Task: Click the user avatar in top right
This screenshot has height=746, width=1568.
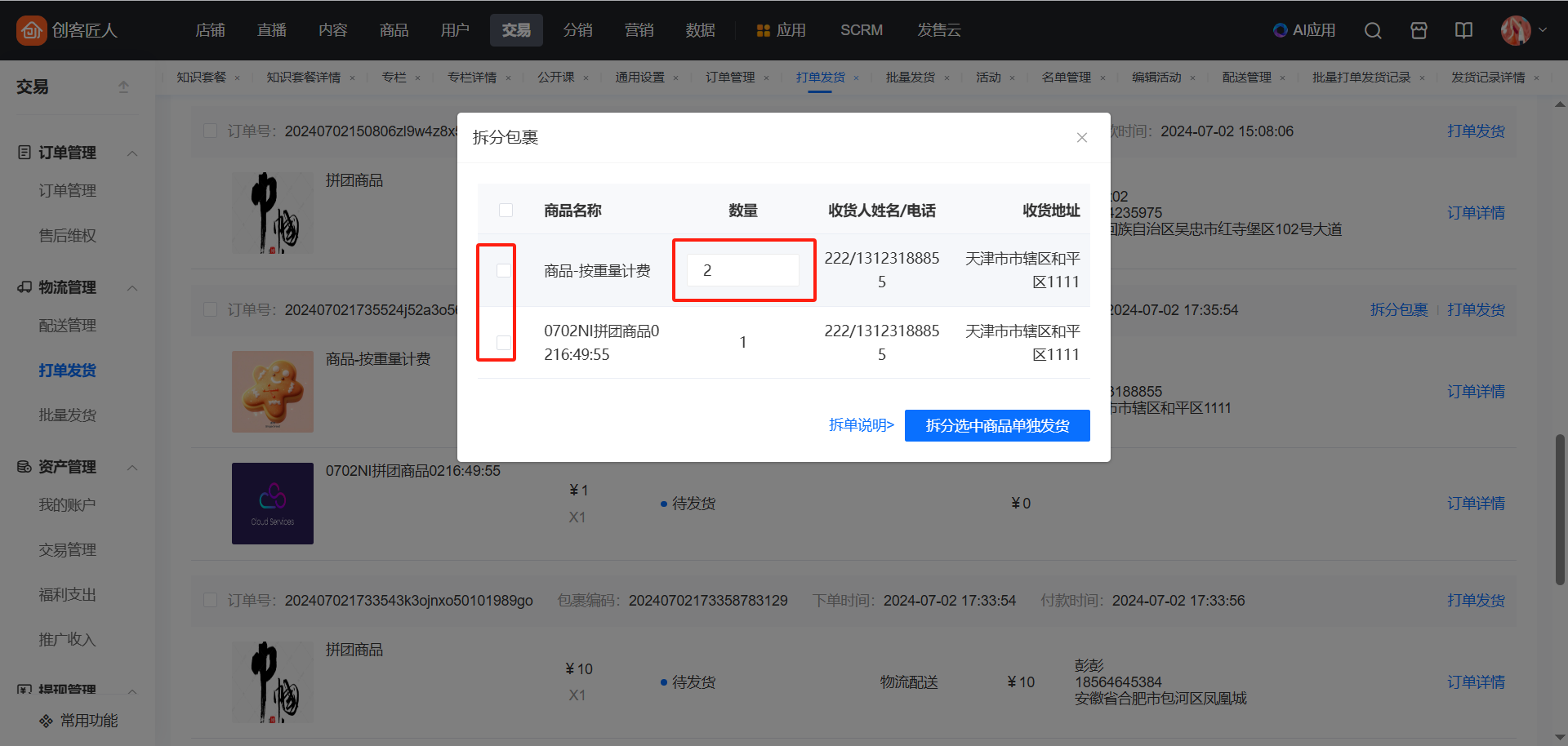Action: coord(1515,30)
